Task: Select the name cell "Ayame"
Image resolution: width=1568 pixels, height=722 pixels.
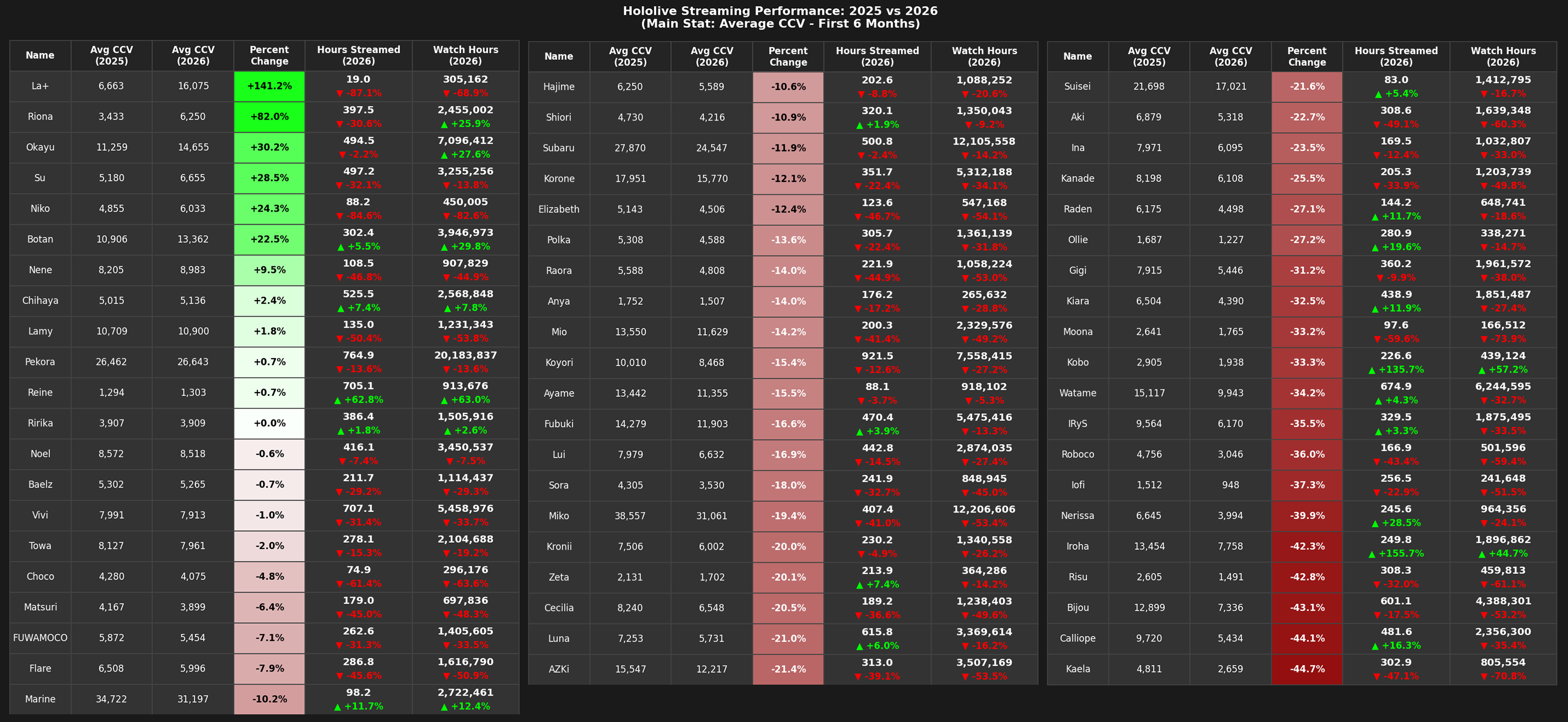Action: 559,394
